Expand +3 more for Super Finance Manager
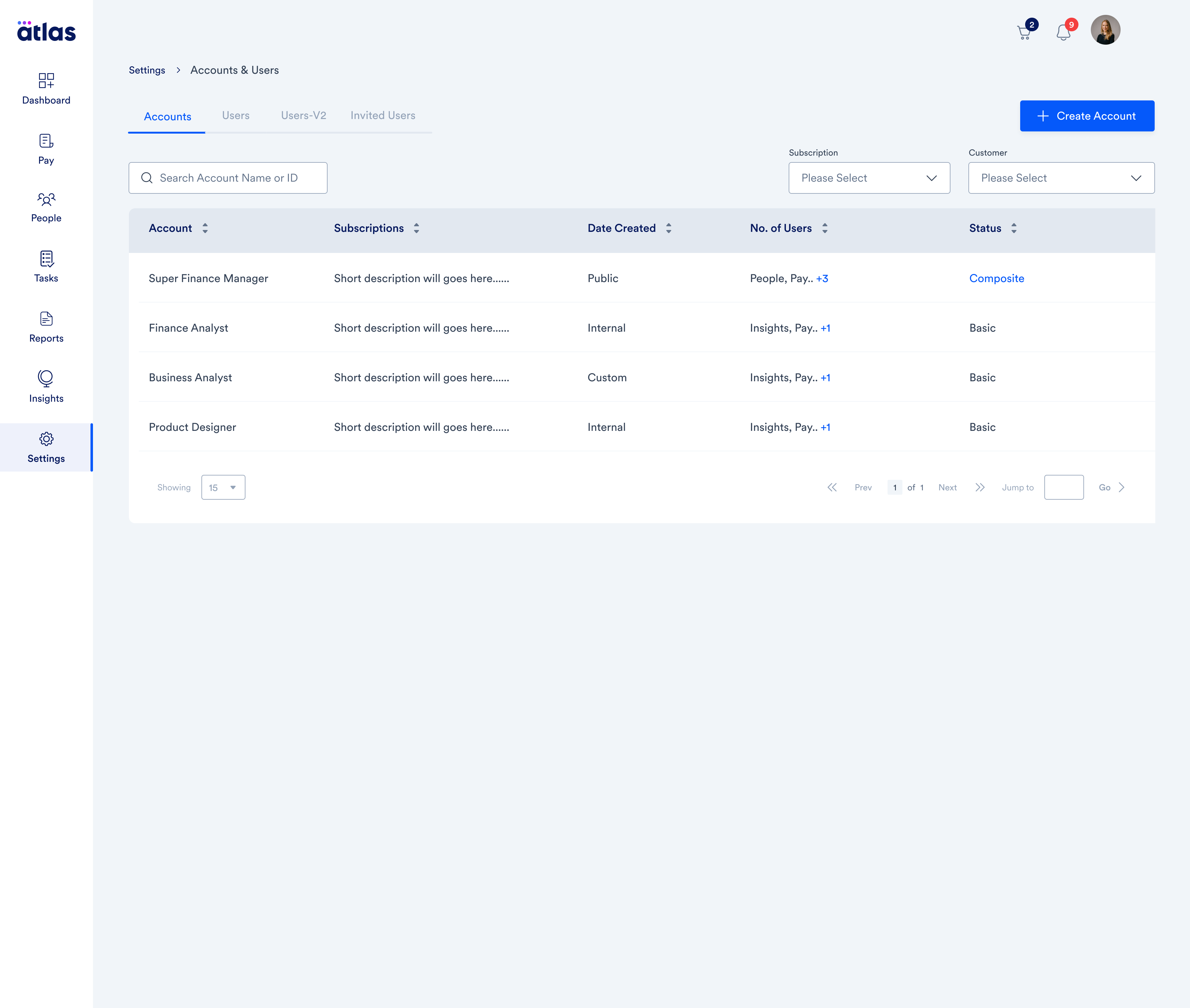Screen dimensions: 1190x1008 click(x=822, y=278)
